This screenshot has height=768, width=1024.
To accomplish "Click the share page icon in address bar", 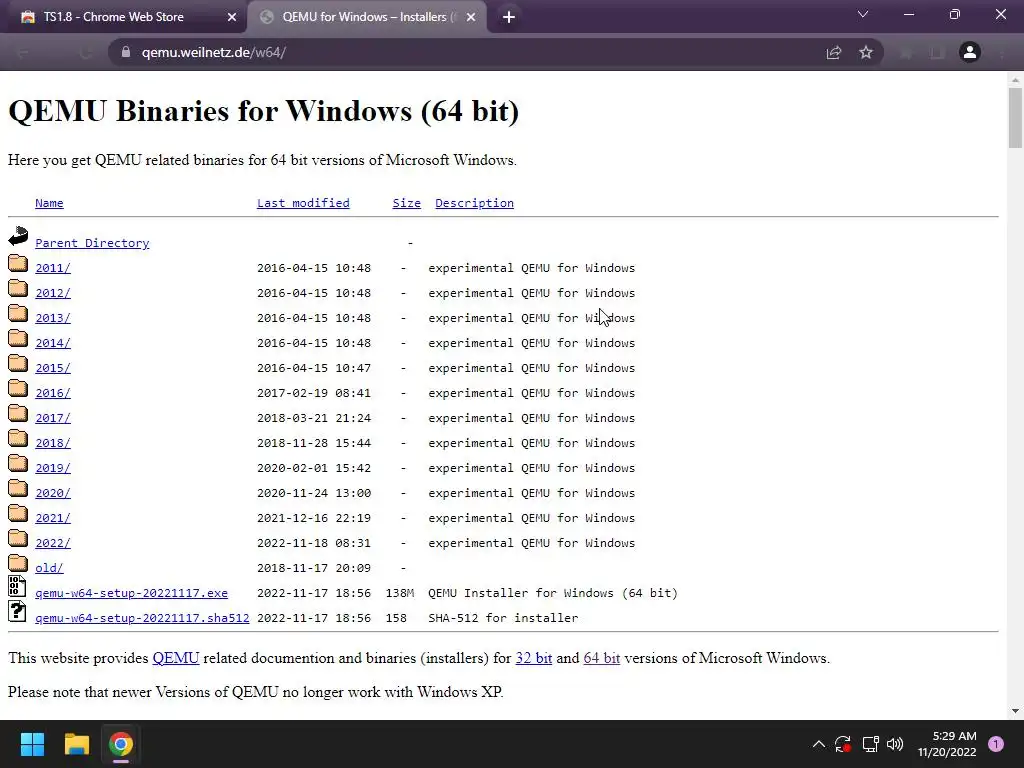I will [834, 52].
